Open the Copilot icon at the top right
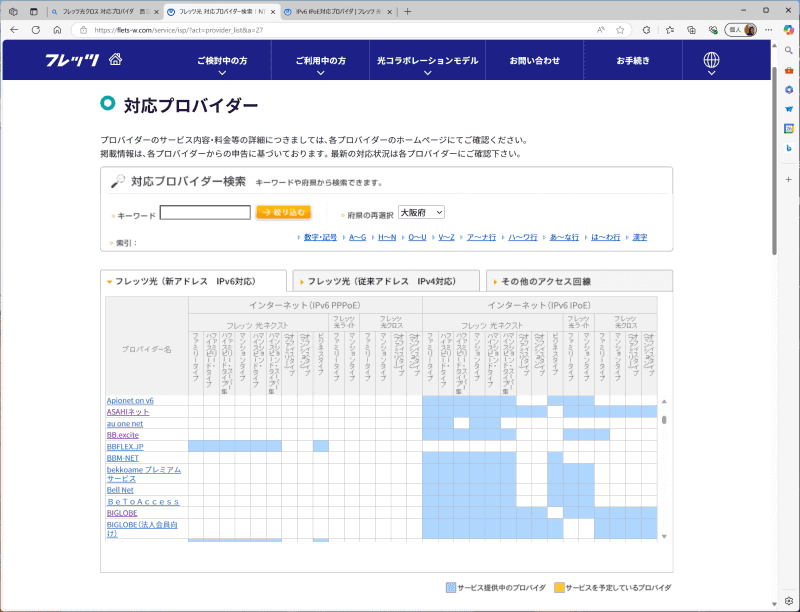Viewport: 800px width, 612px height. click(x=789, y=30)
